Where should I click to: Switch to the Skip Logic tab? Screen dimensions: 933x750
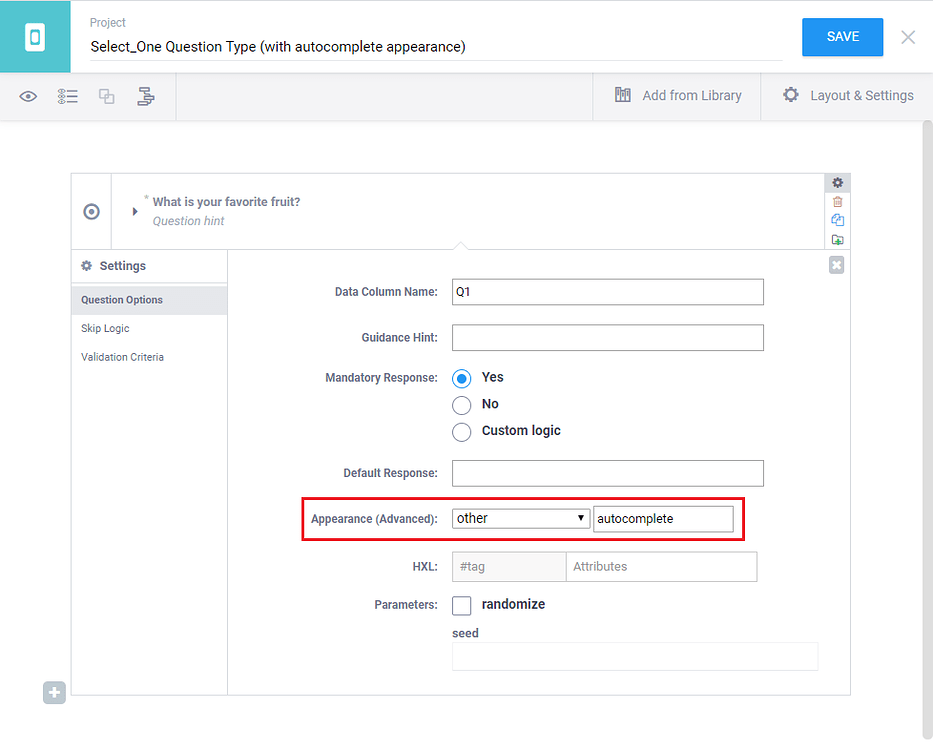pos(105,328)
